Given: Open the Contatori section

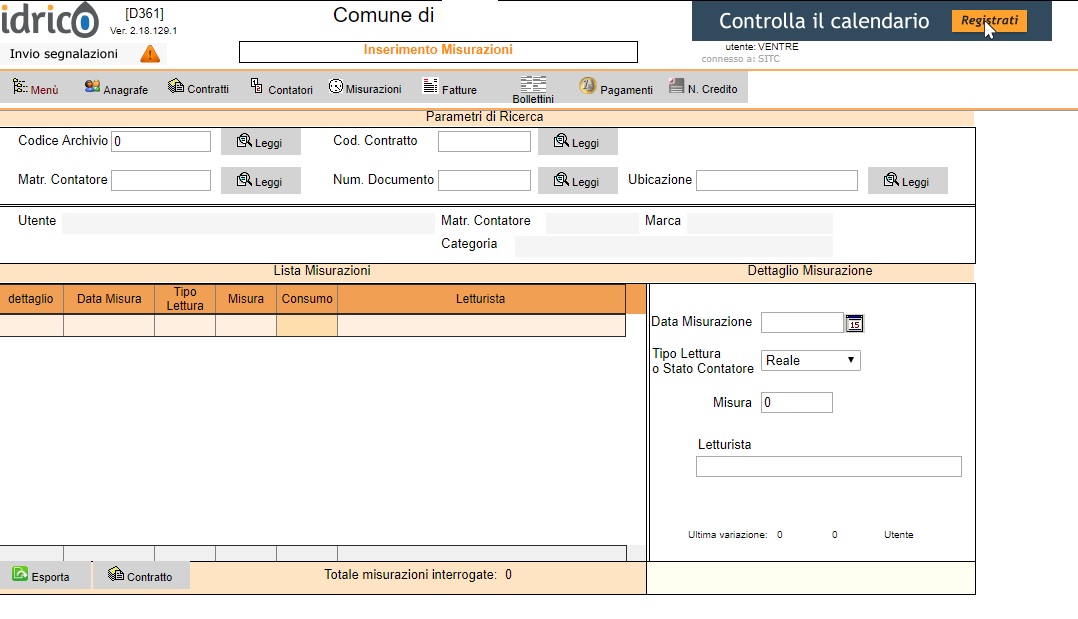Looking at the screenshot, I should tap(281, 88).
